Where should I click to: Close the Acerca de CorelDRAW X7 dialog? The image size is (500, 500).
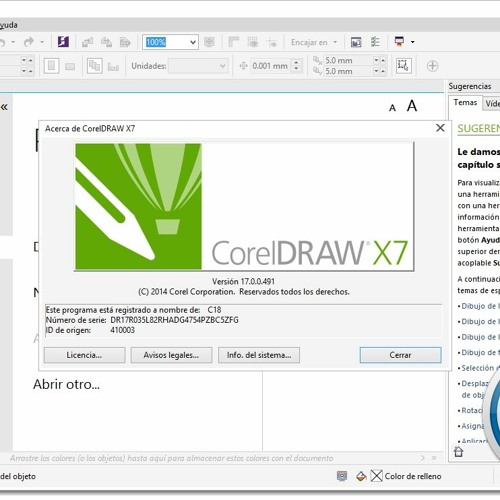point(440,128)
